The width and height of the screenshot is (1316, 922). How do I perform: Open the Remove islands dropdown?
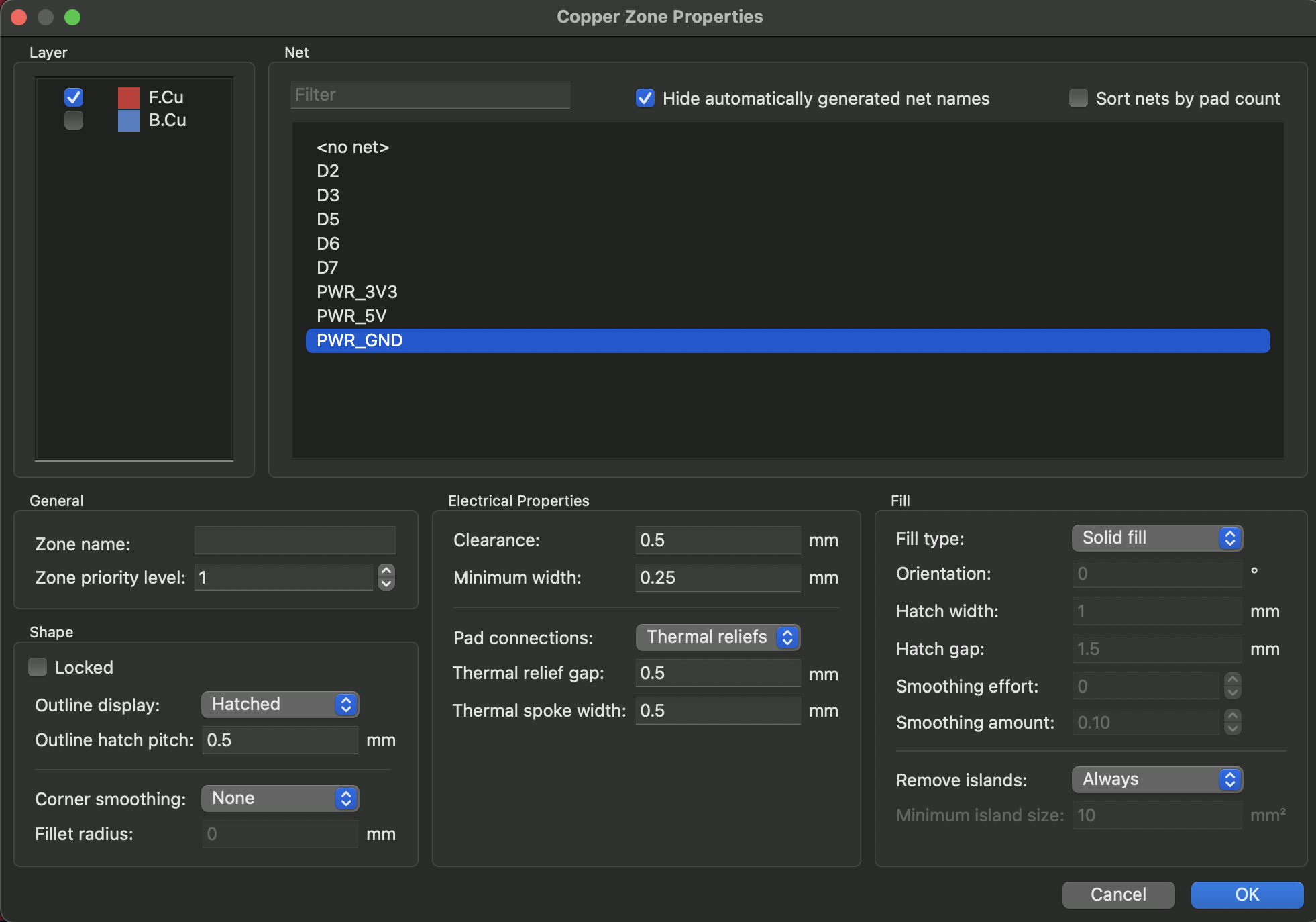pos(1157,780)
